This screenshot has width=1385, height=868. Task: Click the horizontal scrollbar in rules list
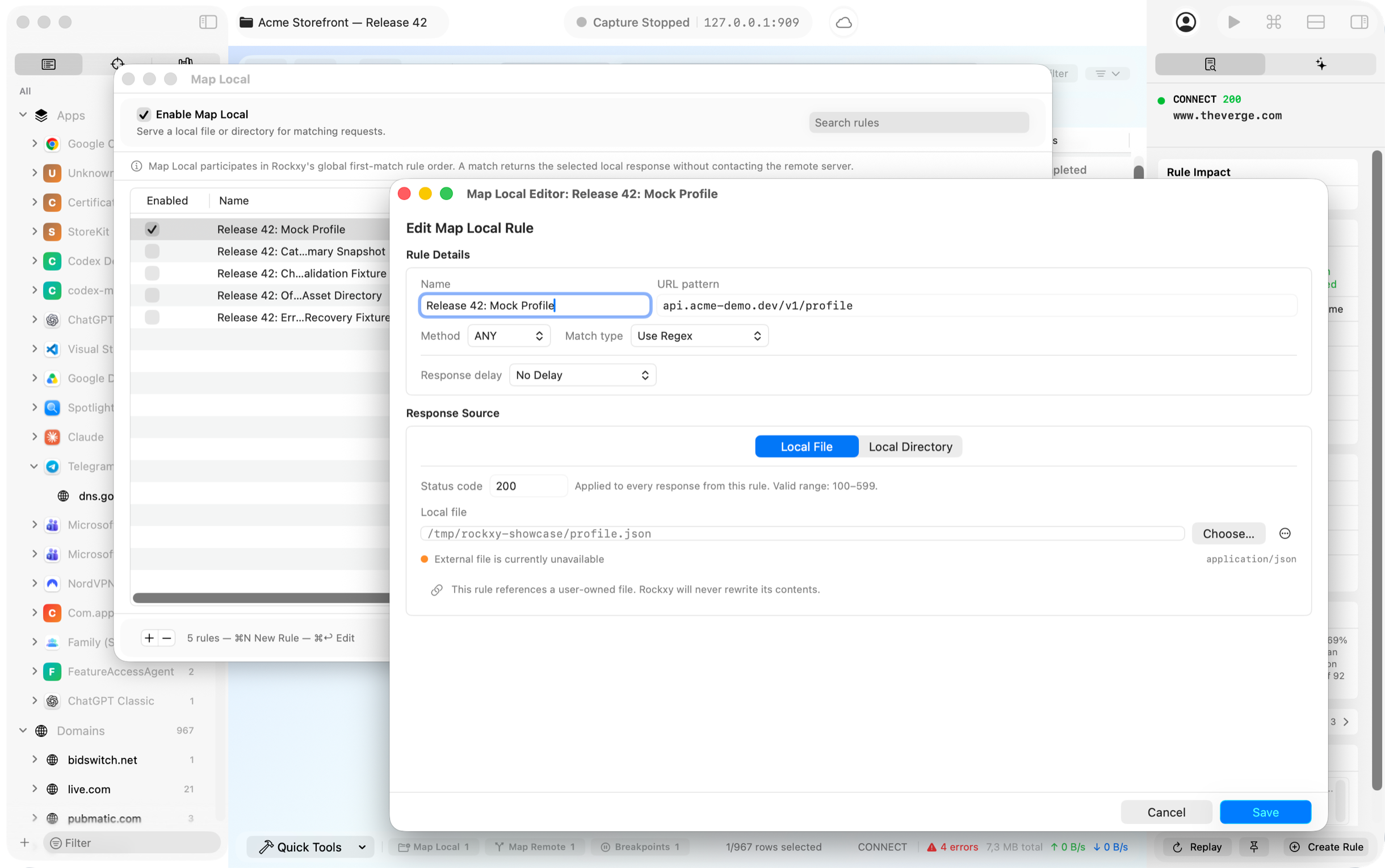(261, 598)
